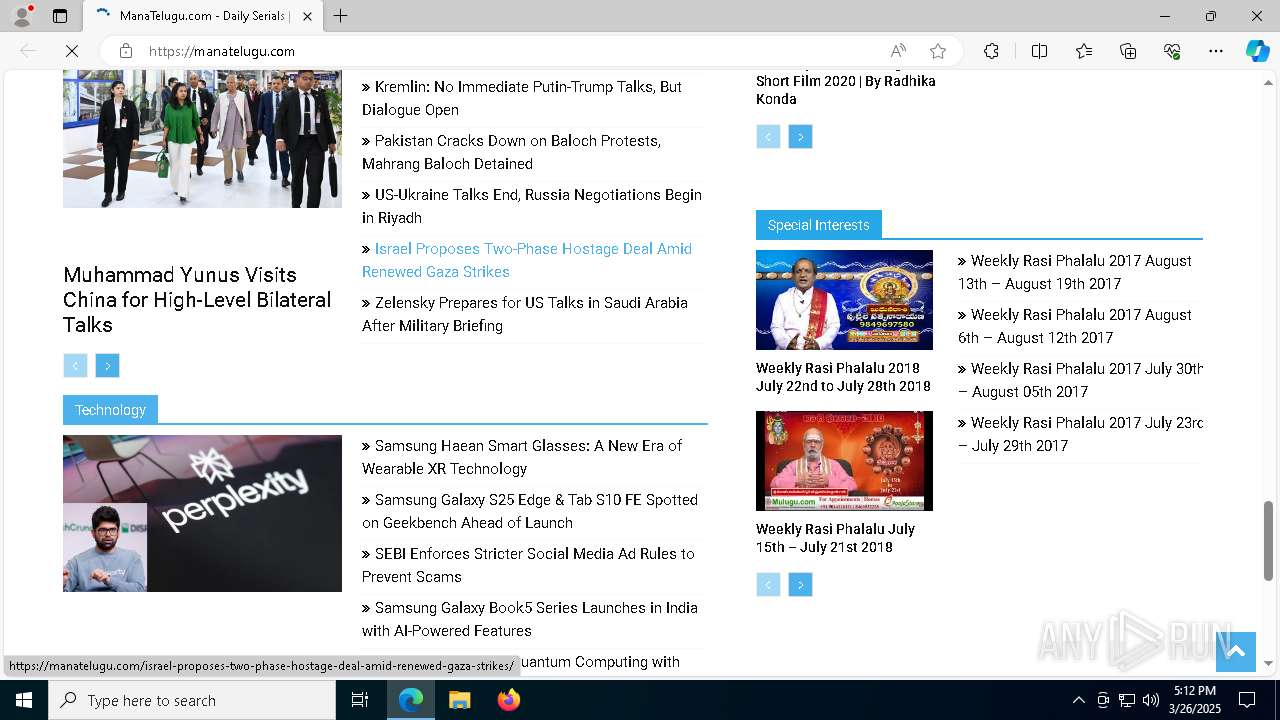Open Samsung Galaxy S25 Edge article
This screenshot has width=1280, height=720.
[x=530, y=511]
